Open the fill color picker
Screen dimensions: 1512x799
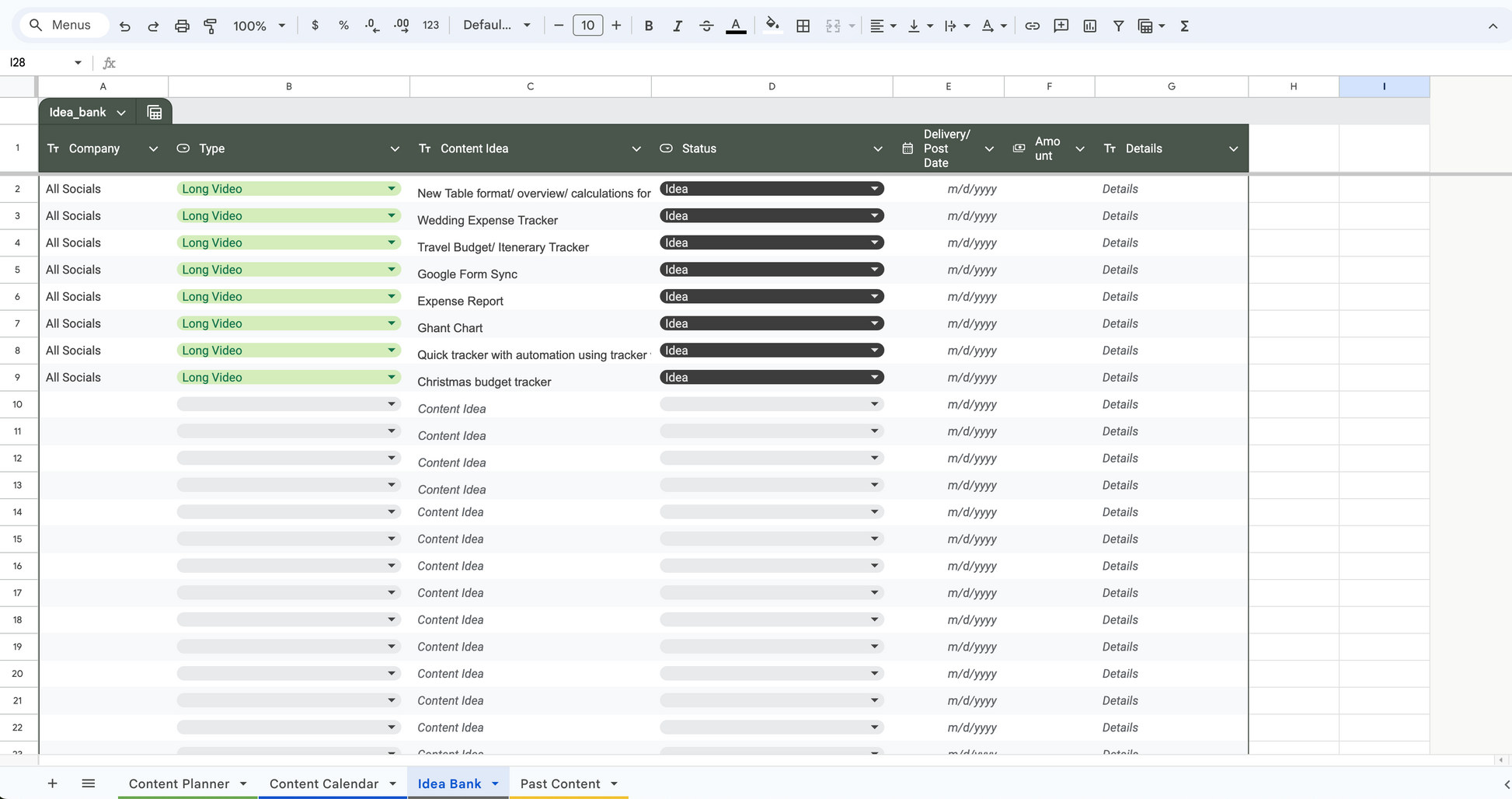coord(772,26)
